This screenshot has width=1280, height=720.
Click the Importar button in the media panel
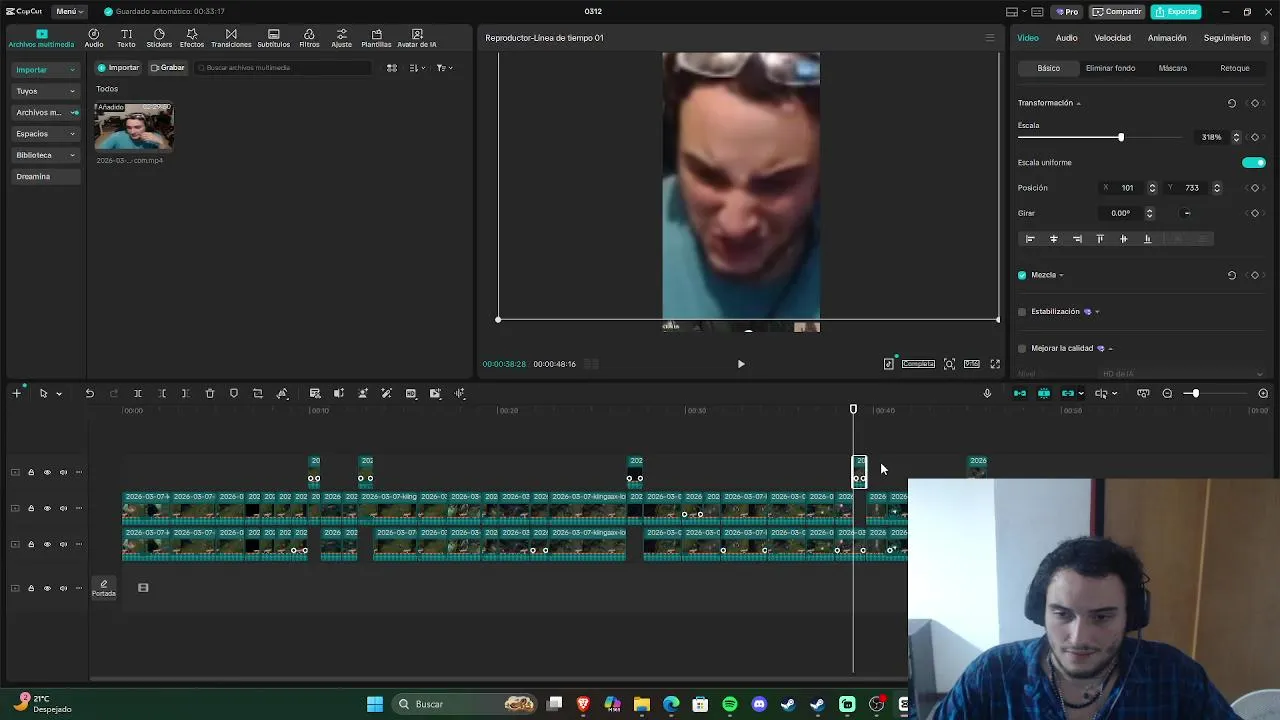tap(118, 68)
